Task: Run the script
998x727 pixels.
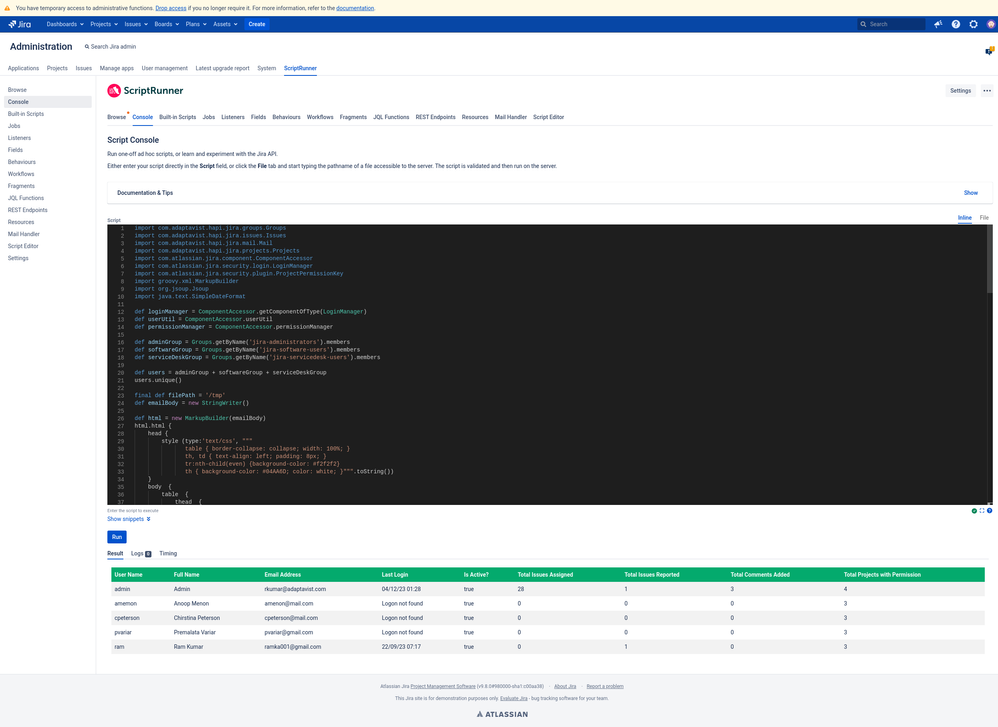Action: point(116,537)
